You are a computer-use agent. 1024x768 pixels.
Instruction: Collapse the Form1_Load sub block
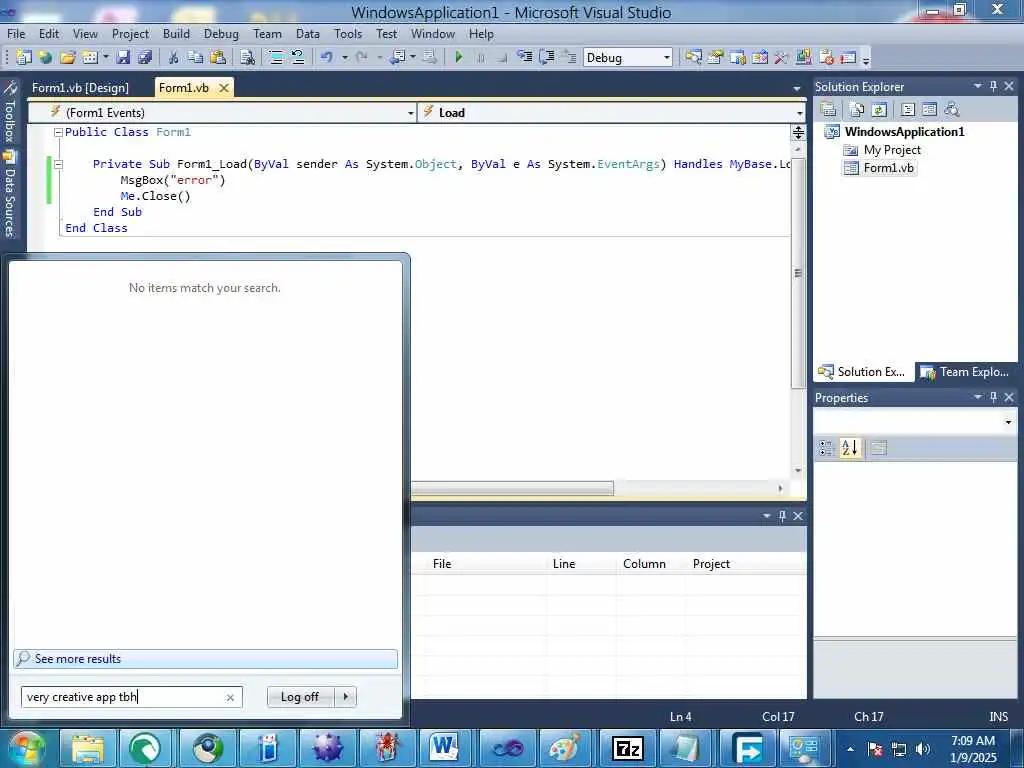click(58, 165)
